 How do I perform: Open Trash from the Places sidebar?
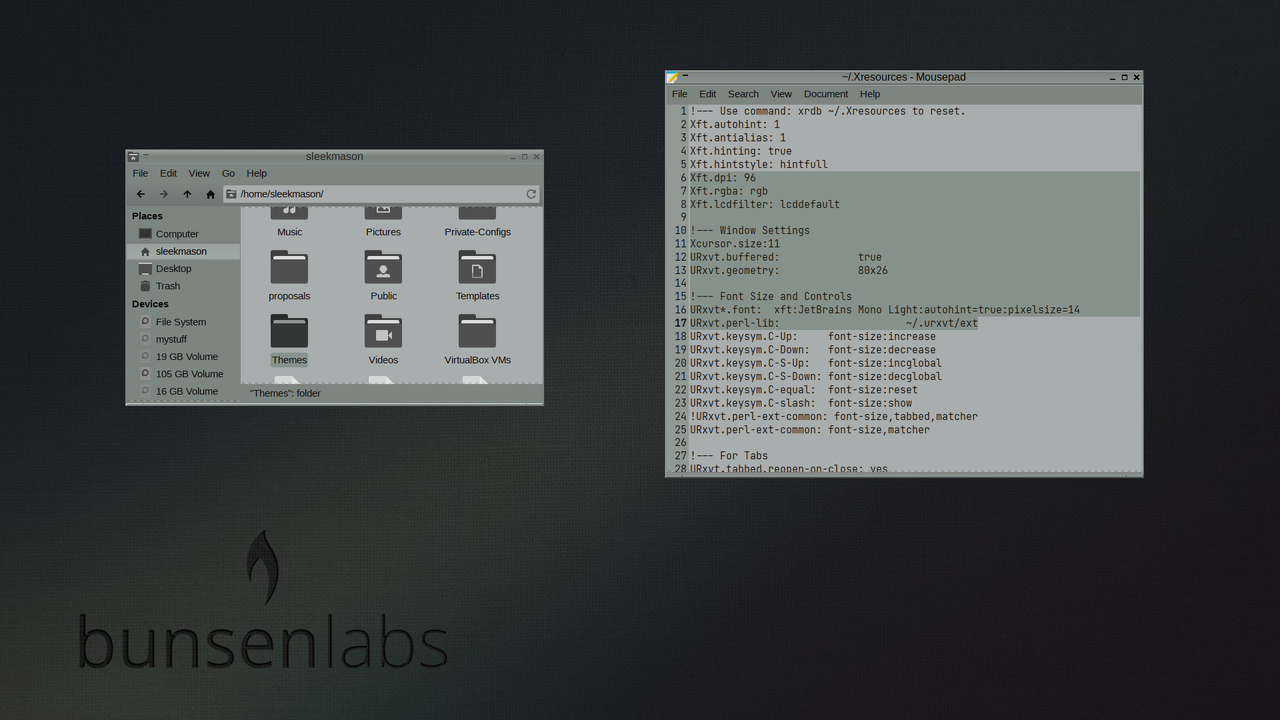coord(183,286)
